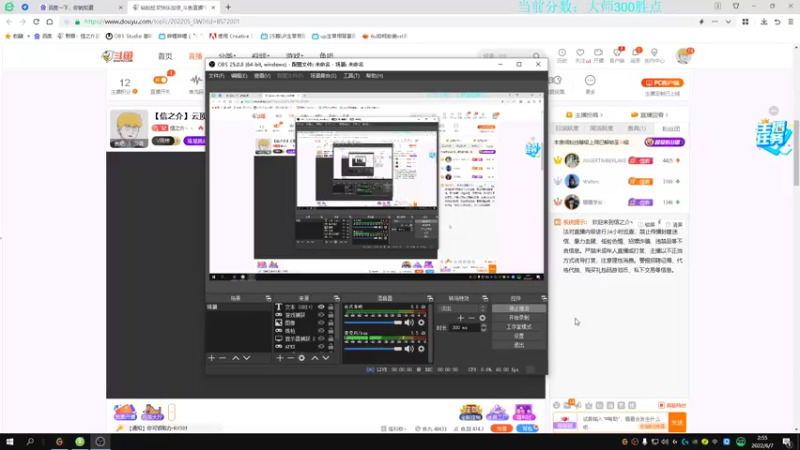Toggle lock on APEX source

point(331,346)
